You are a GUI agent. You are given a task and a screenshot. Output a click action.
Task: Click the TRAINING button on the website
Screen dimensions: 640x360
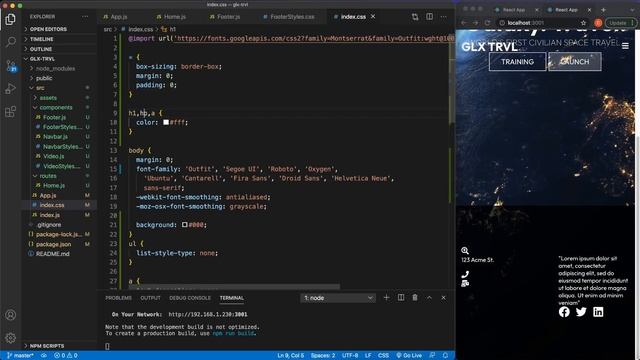[517, 62]
